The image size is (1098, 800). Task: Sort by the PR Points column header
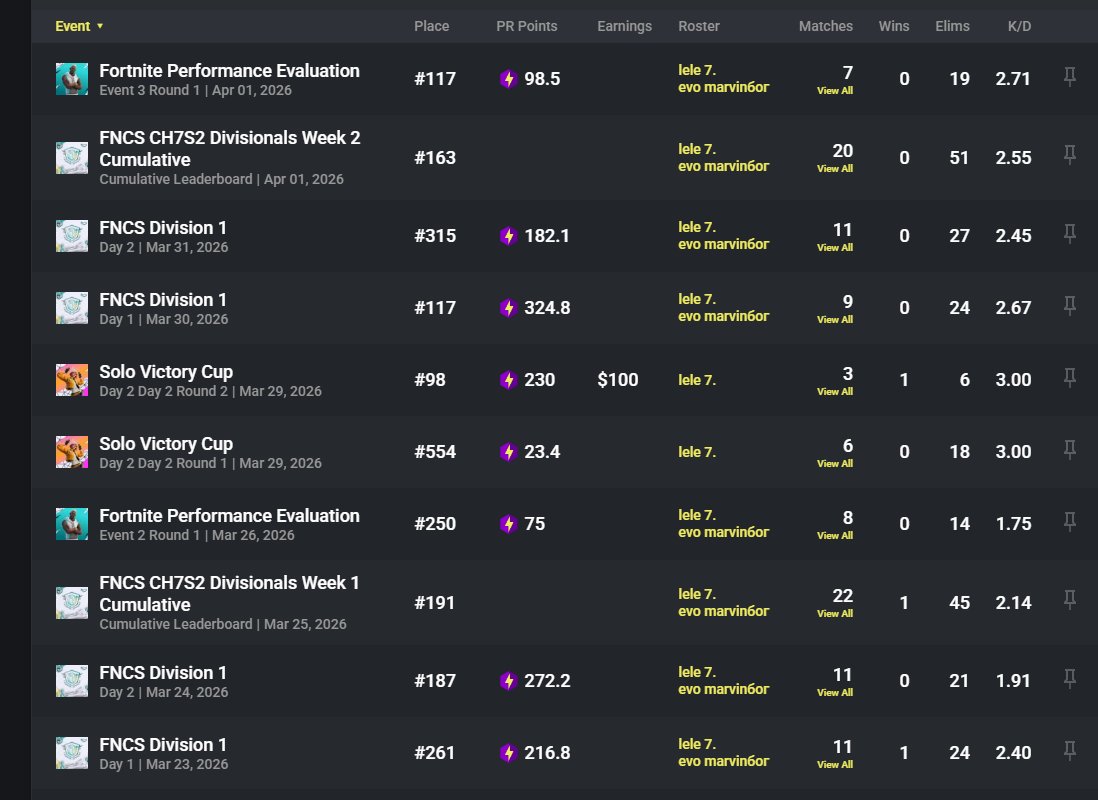pos(527,26)
